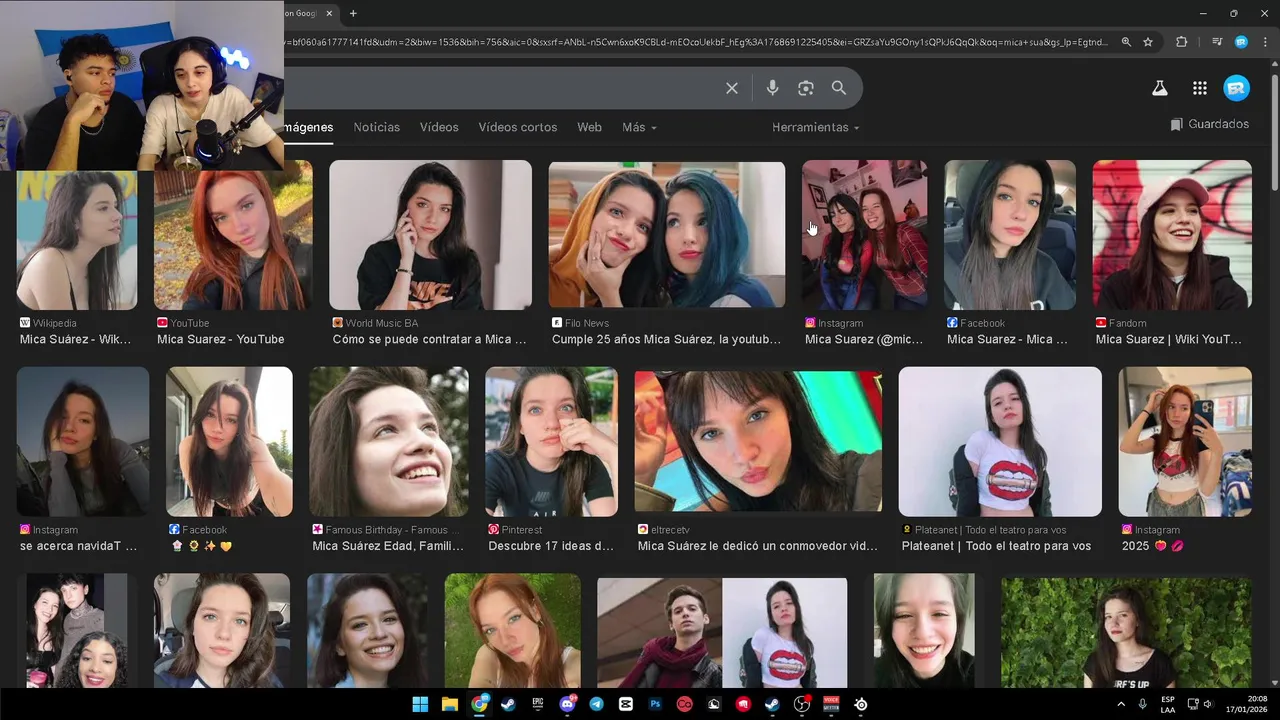1280x720 pixels.
Task: Click the microphone icon in system tray
Action: point(1142,704)
